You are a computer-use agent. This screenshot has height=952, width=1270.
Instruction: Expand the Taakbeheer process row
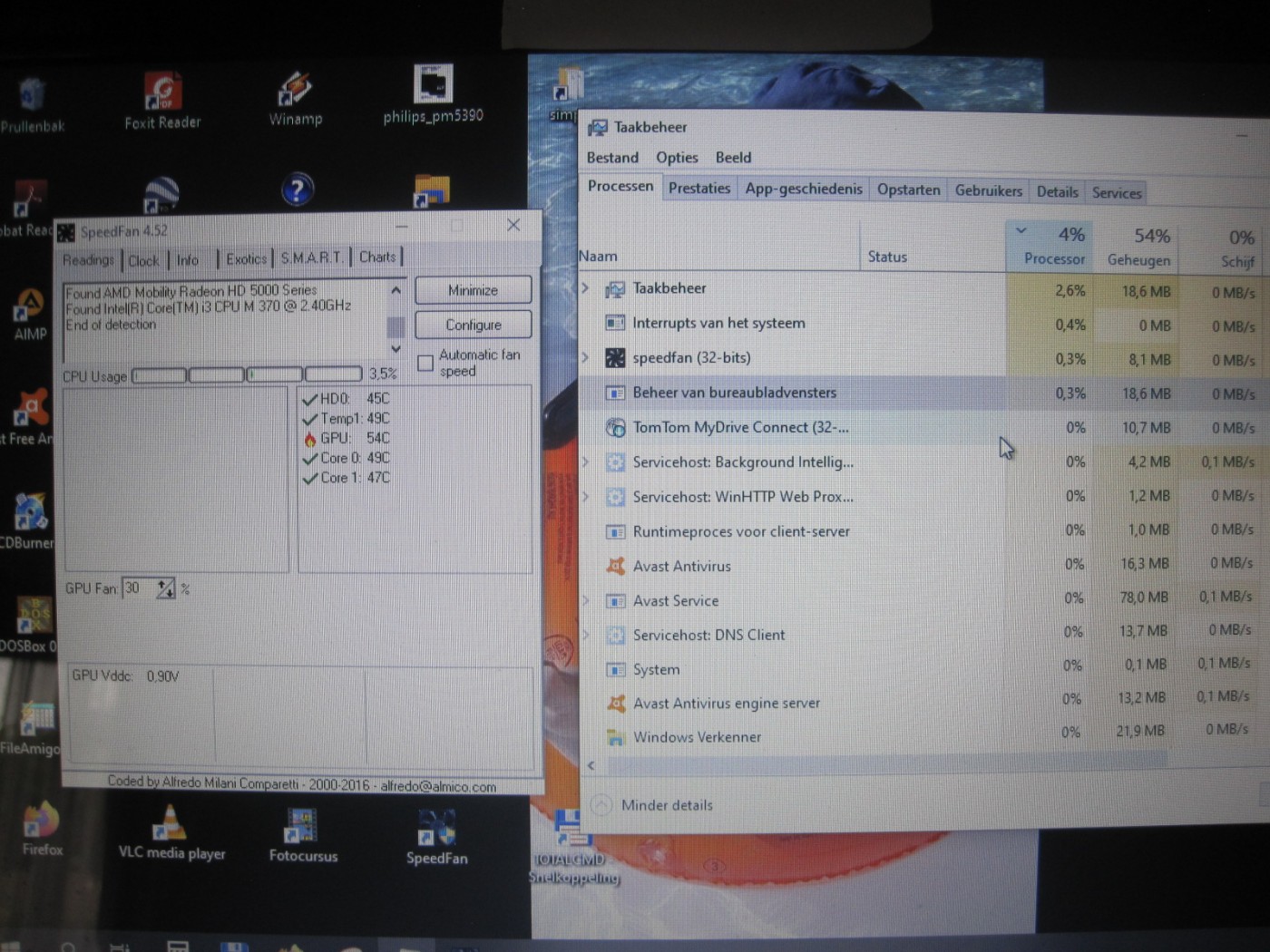pos(585,288)
